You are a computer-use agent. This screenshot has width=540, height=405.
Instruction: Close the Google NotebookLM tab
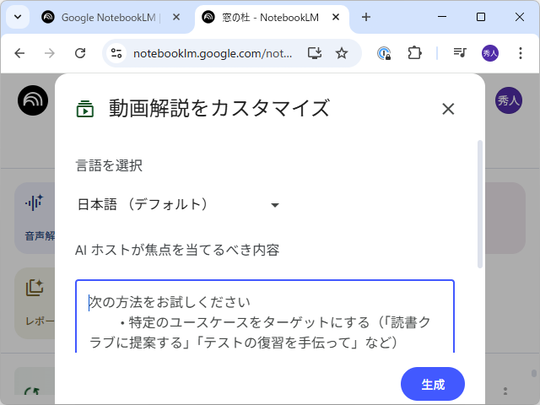(x=176, y=17)
